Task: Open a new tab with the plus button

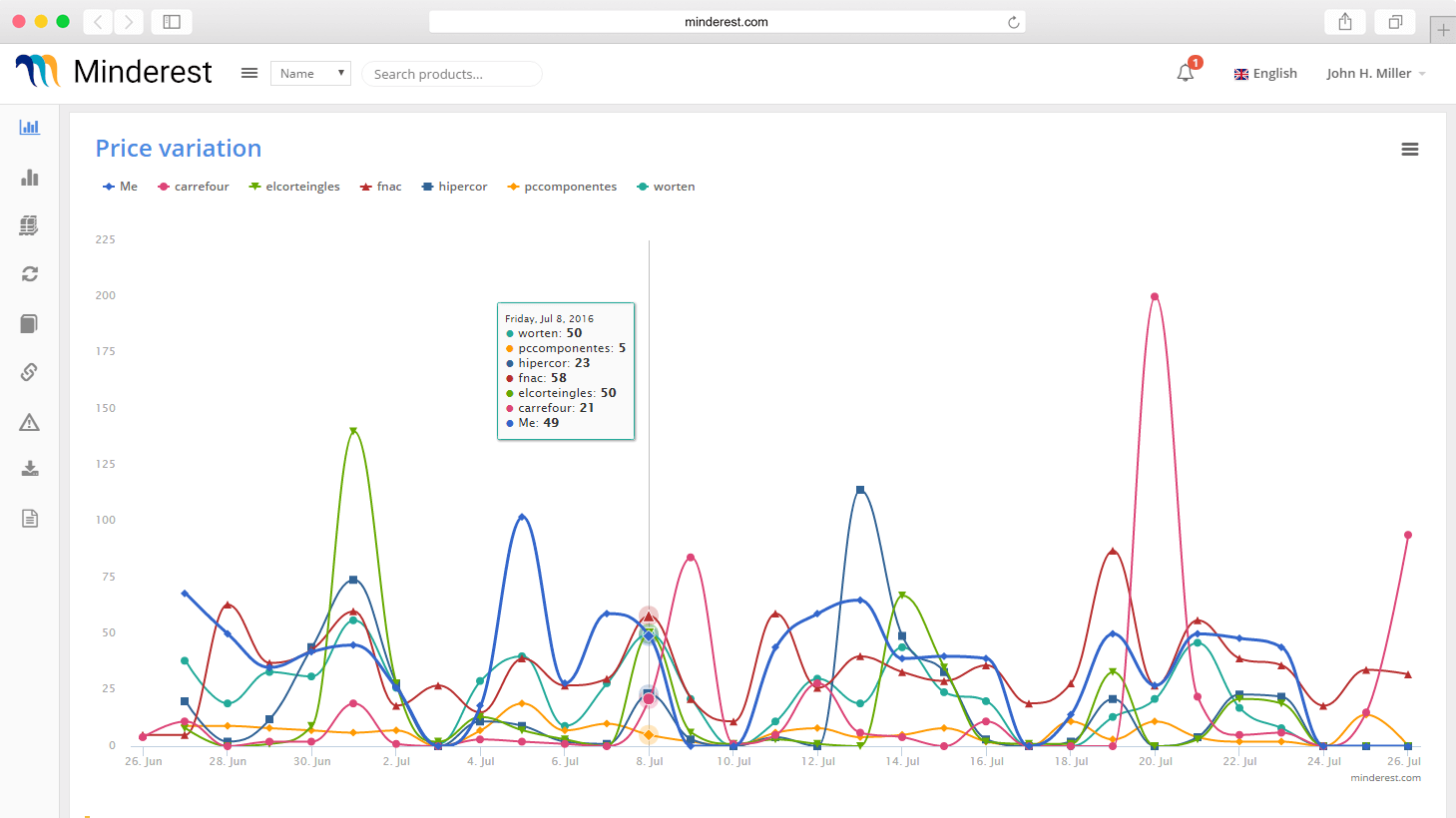Action: point(1443,30)
